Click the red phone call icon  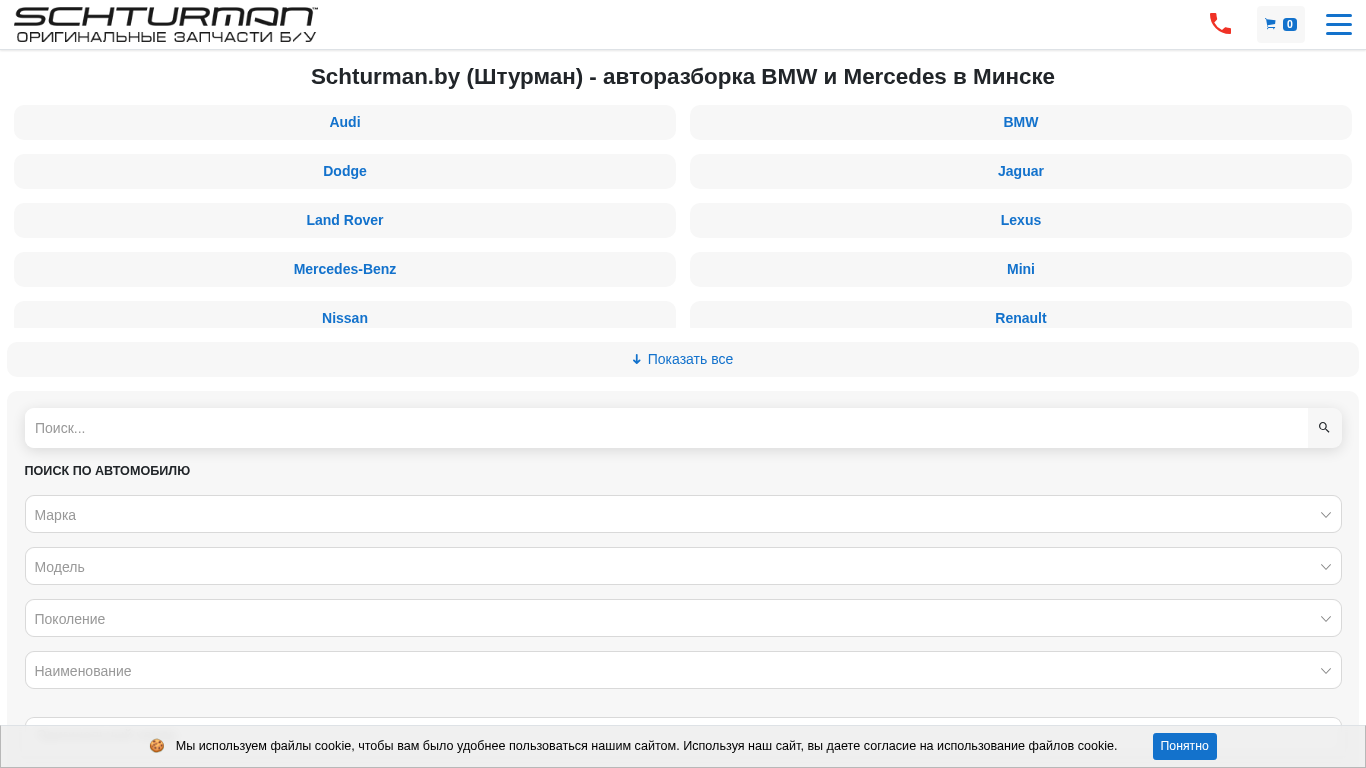point(1220,24)
